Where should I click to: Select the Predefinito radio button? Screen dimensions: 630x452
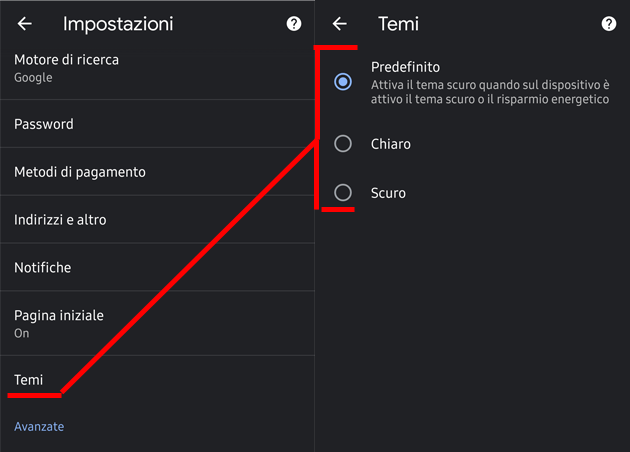coord(343,82)
